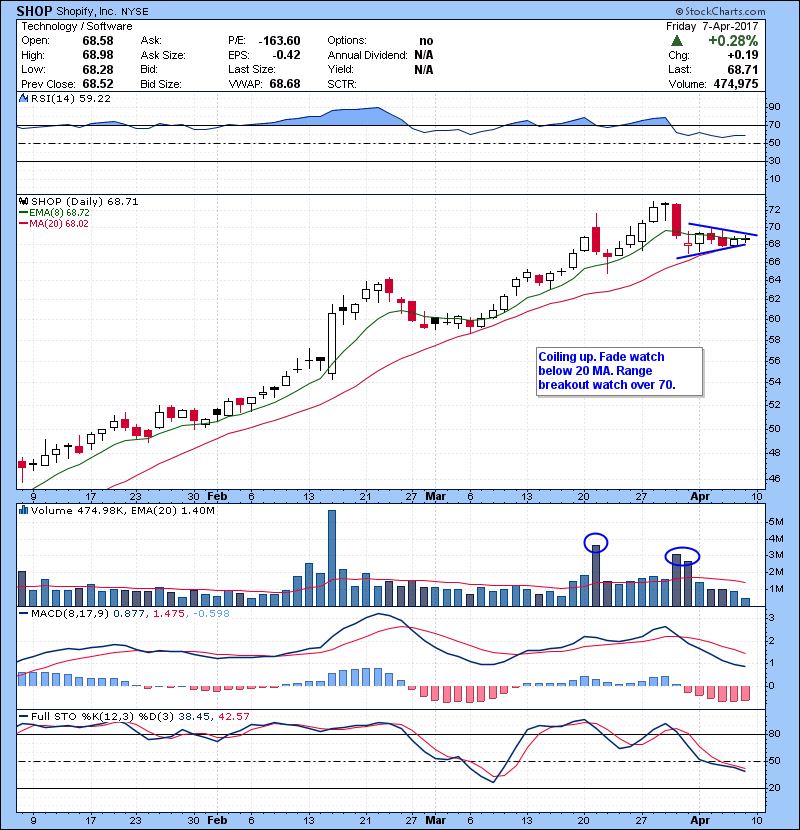This screenshot has height=830, width=800.
Task: Click the Options value 'no'
Action: [x=426, y=41]
